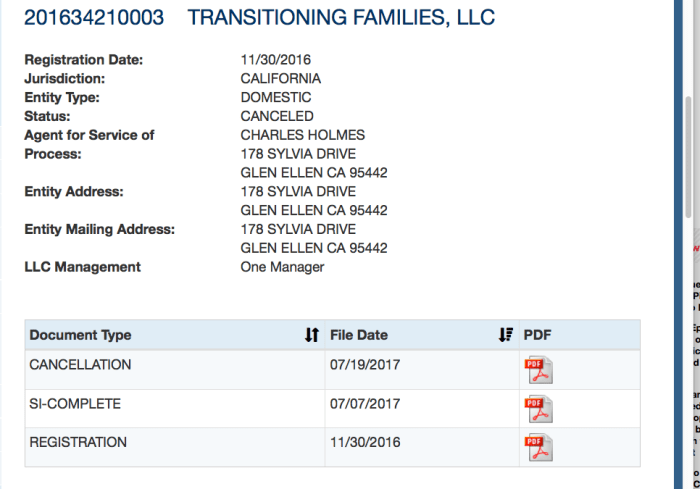Select the REGISTRATION document row
The height and width of the screenshot is (489, 700).
78,442
